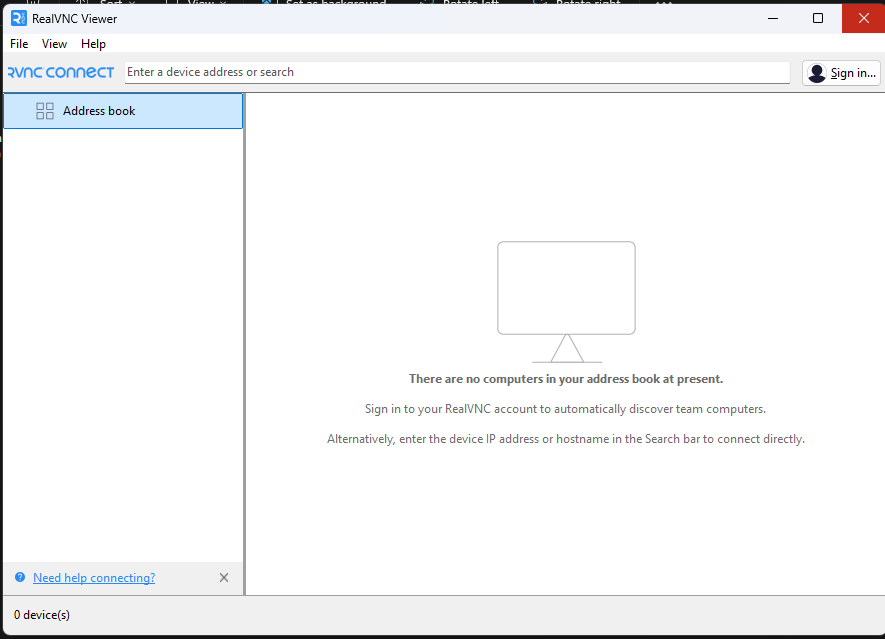Click the account avatar inside Sign in button
The height and width of the screenshot is (639, 885).
click(816, 72)
